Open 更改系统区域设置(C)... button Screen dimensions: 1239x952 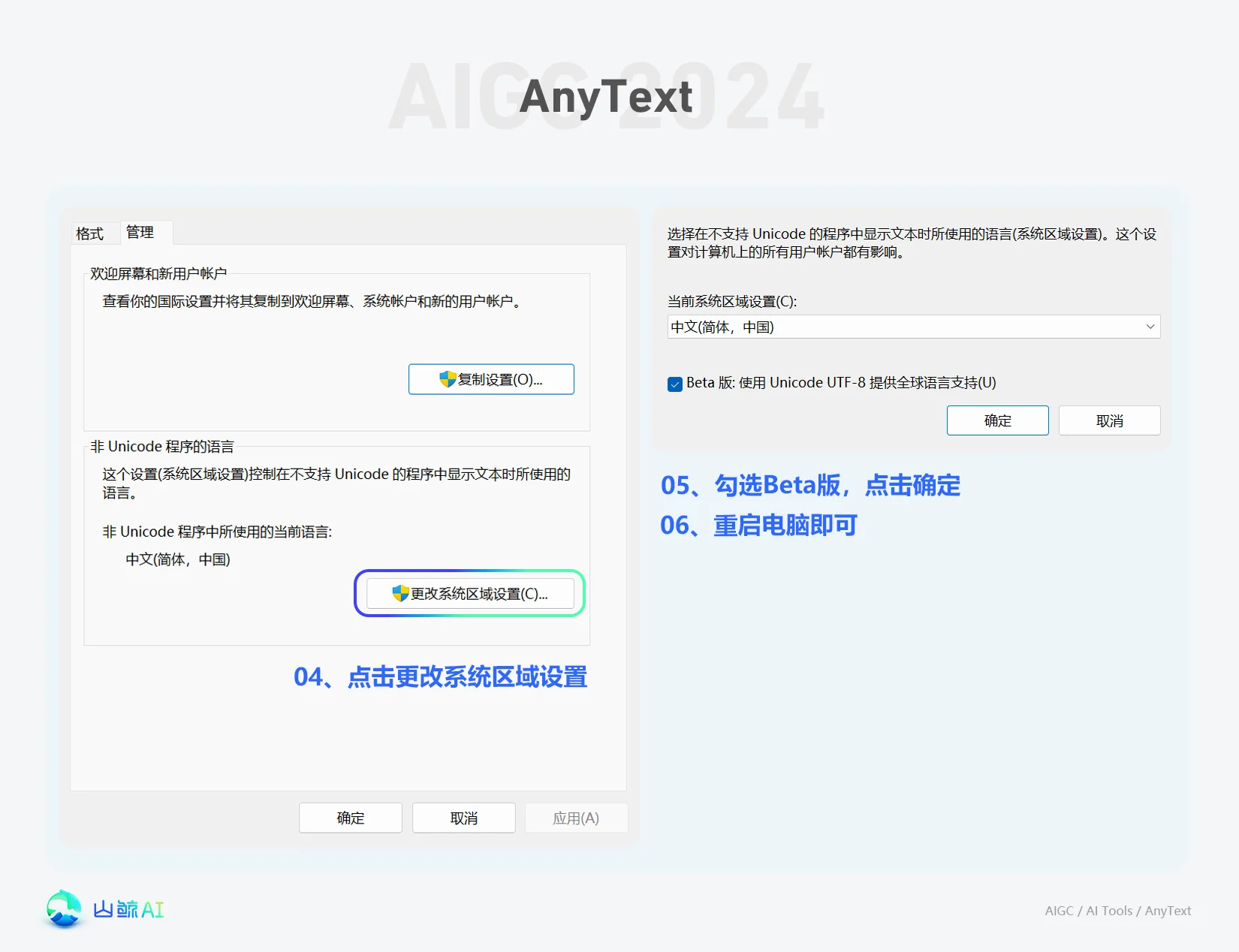click(470, 593)
